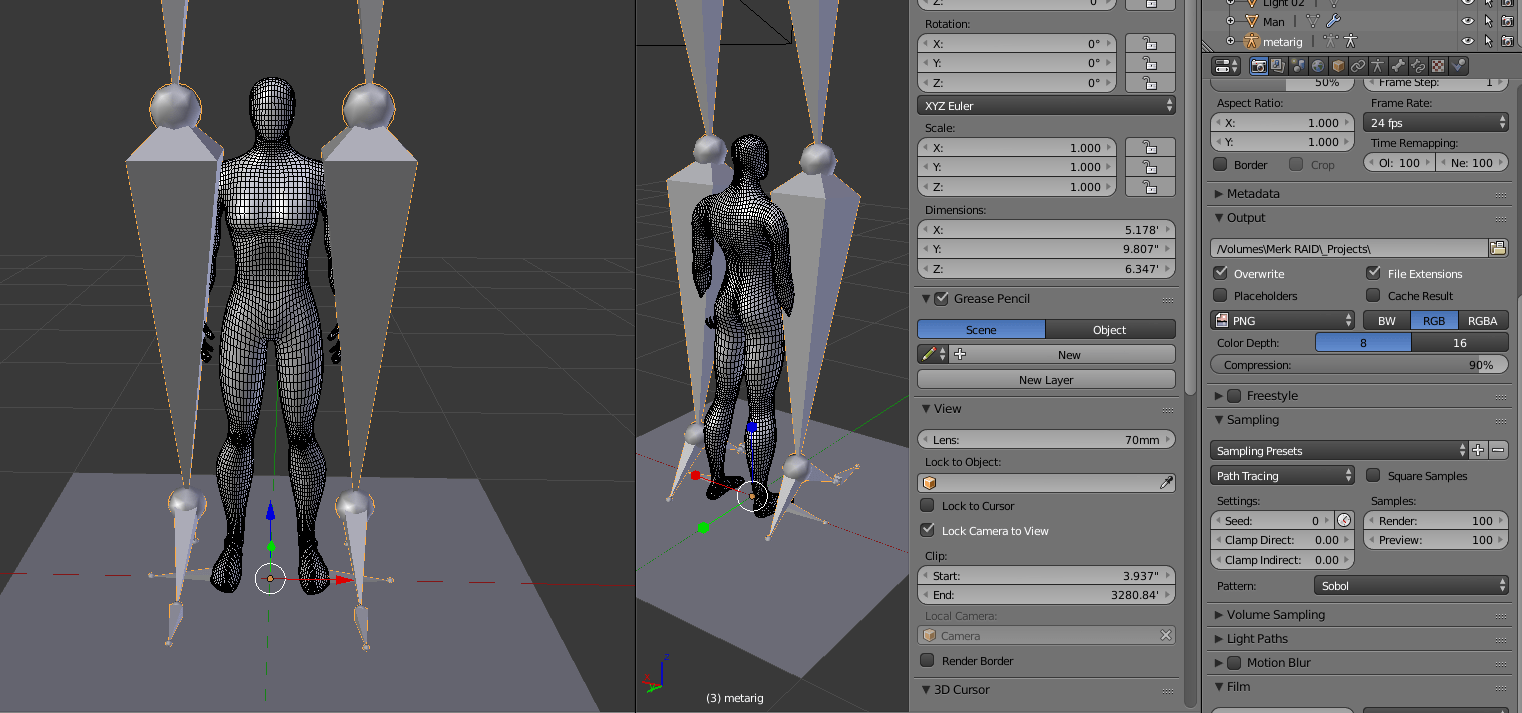This screenshot has height=713, width=1522.
Task: Open the armature data tab (person icon)
Action: pos(1377,66)
